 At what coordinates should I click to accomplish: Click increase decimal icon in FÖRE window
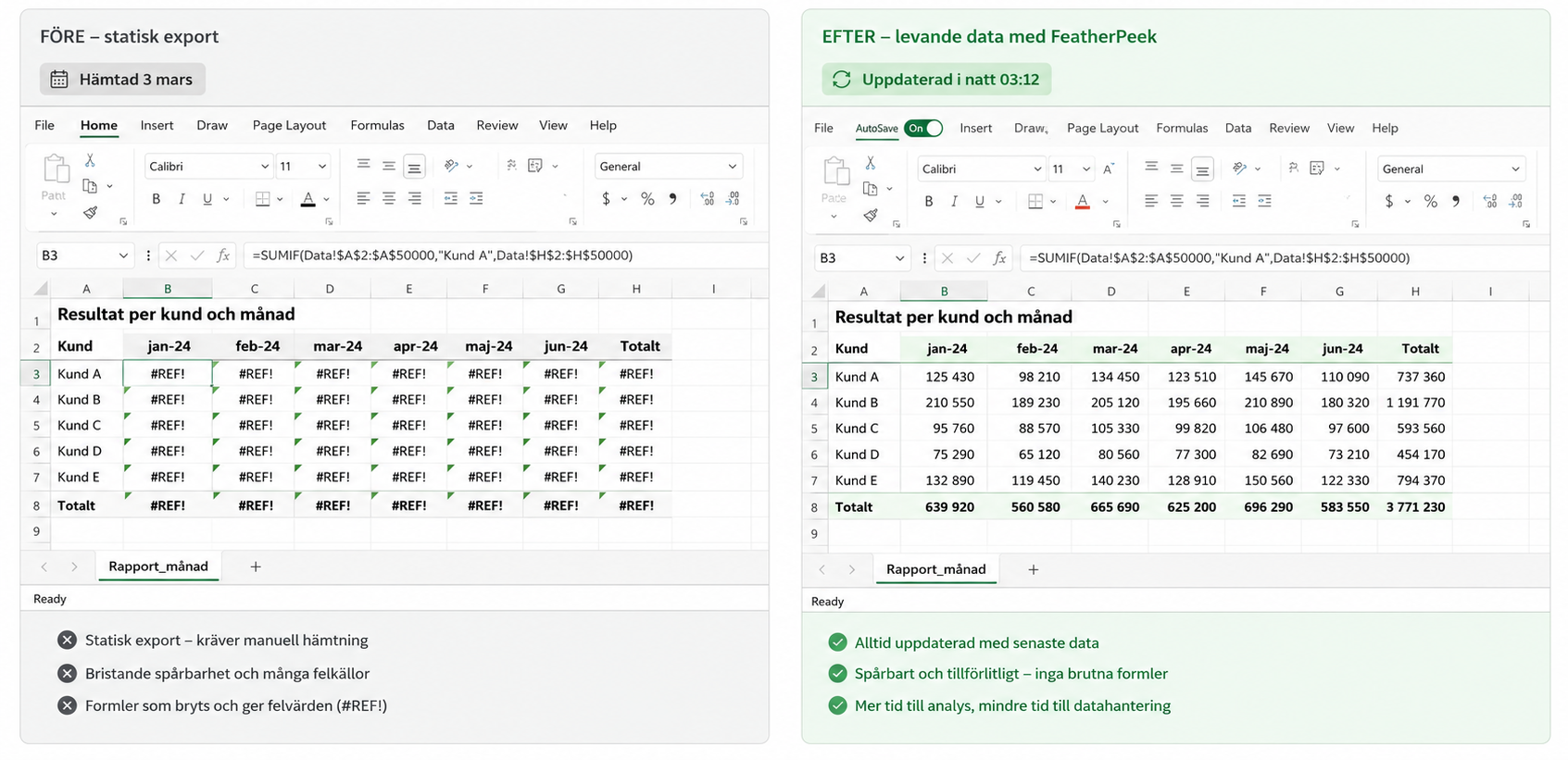click(x=708, y=199)
